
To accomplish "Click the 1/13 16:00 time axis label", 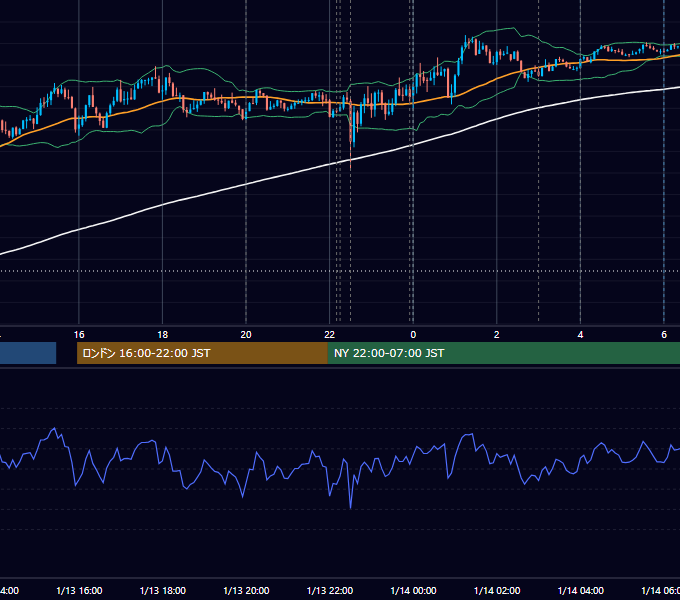I will [x=79, y=590].
